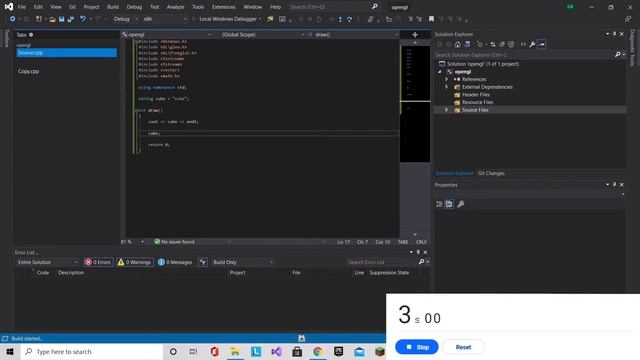Screen dimensions: 640x360
Task: Open the Build menu
Action: (113, 7)
